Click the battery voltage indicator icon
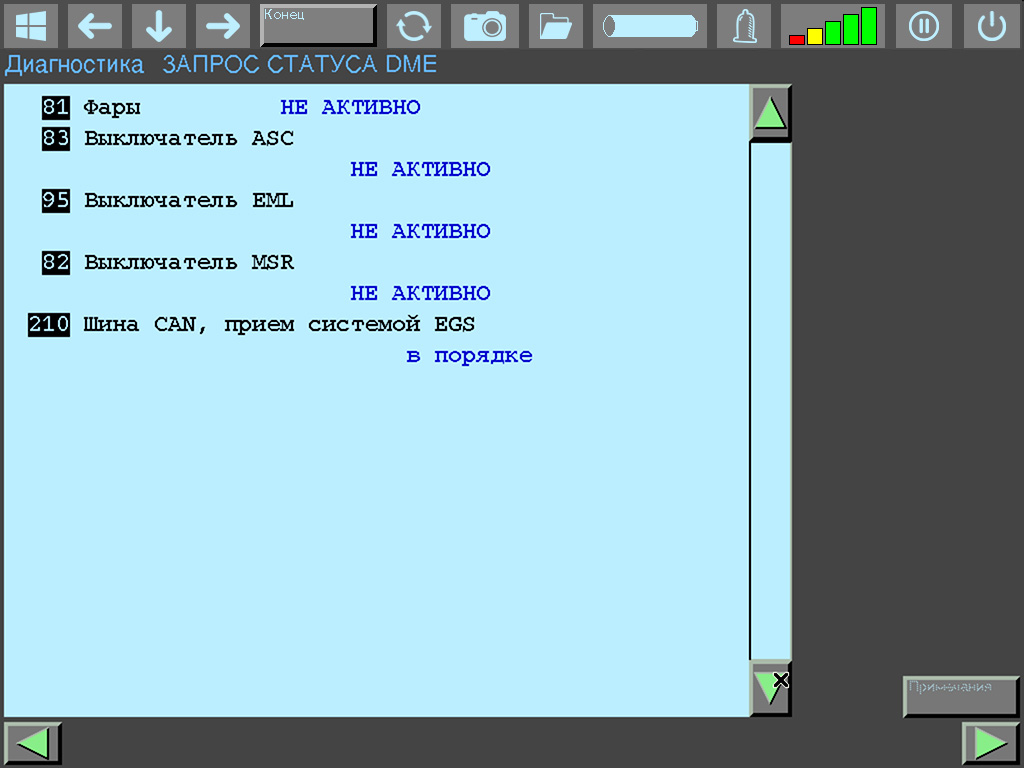Screen dimensions: 1024x768 [x=649, y=26]
